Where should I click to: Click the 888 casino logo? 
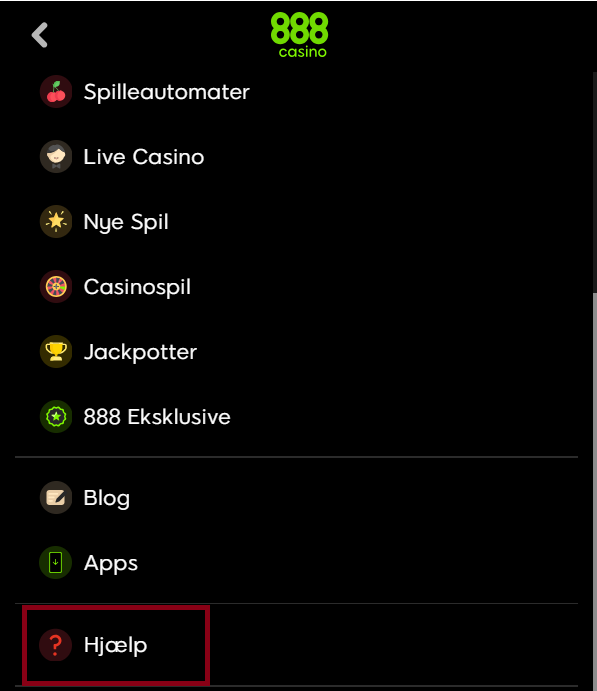coord(300,35)
